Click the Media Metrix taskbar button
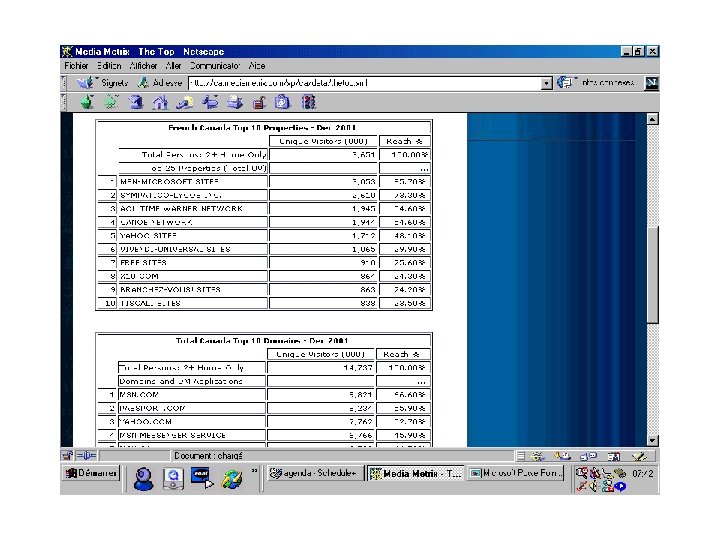The image size is (720, 540). (416, 473)
